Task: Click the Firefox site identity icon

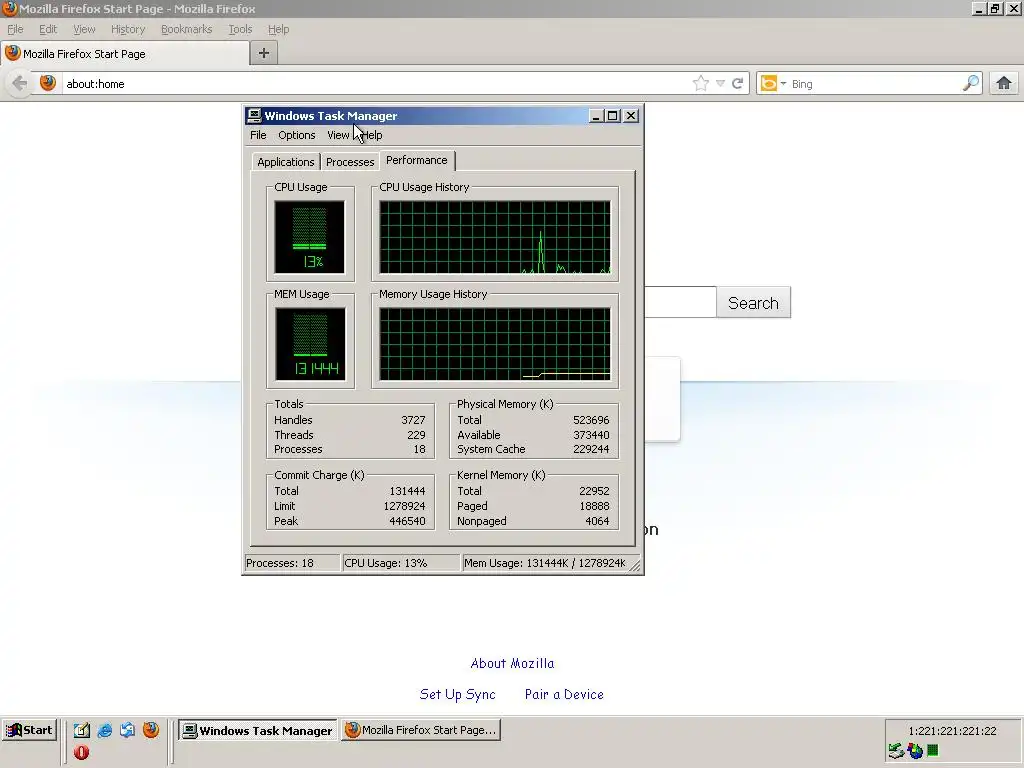Action: [48, 83]
